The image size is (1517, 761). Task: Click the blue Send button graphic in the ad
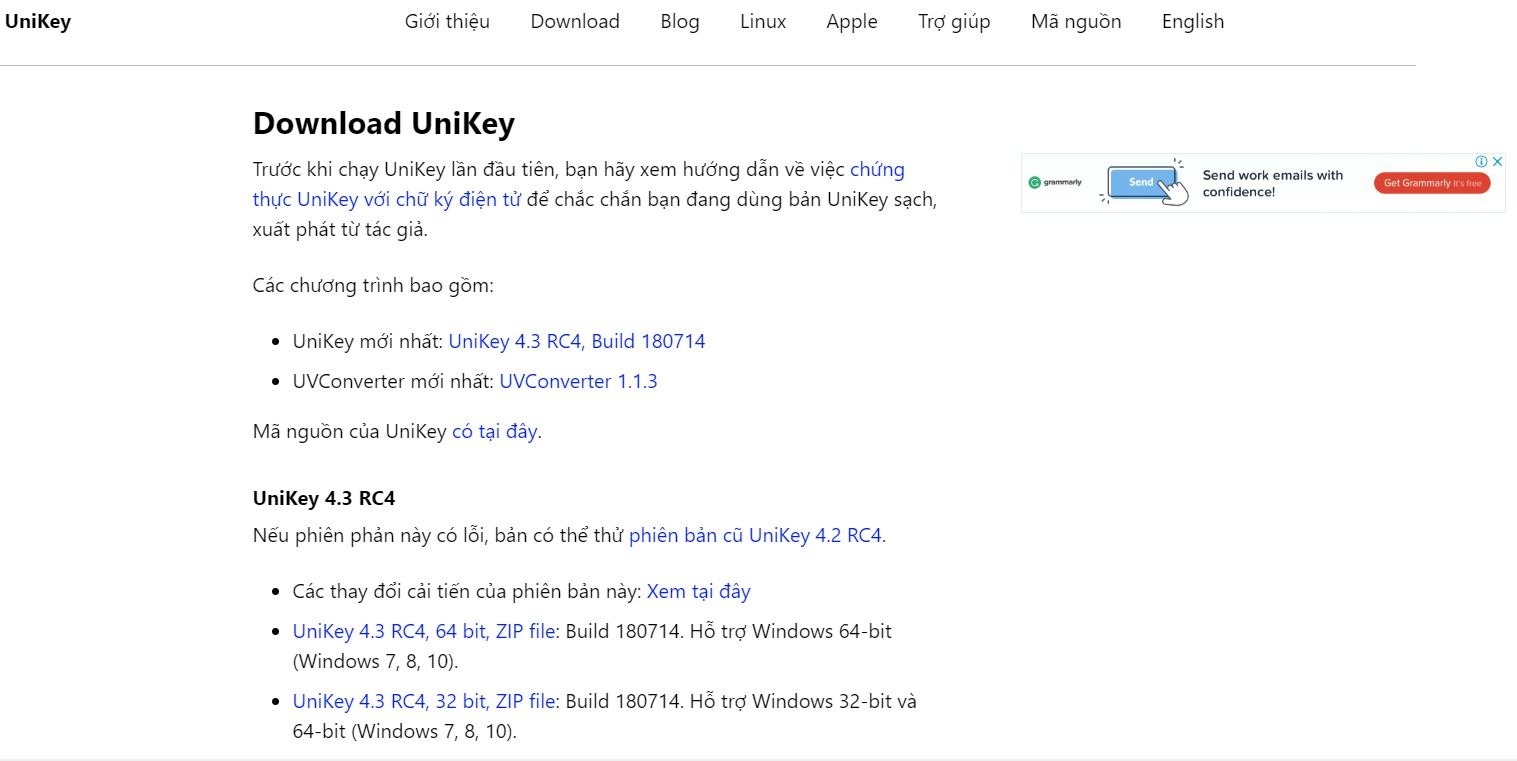[x=1141, y=181]
